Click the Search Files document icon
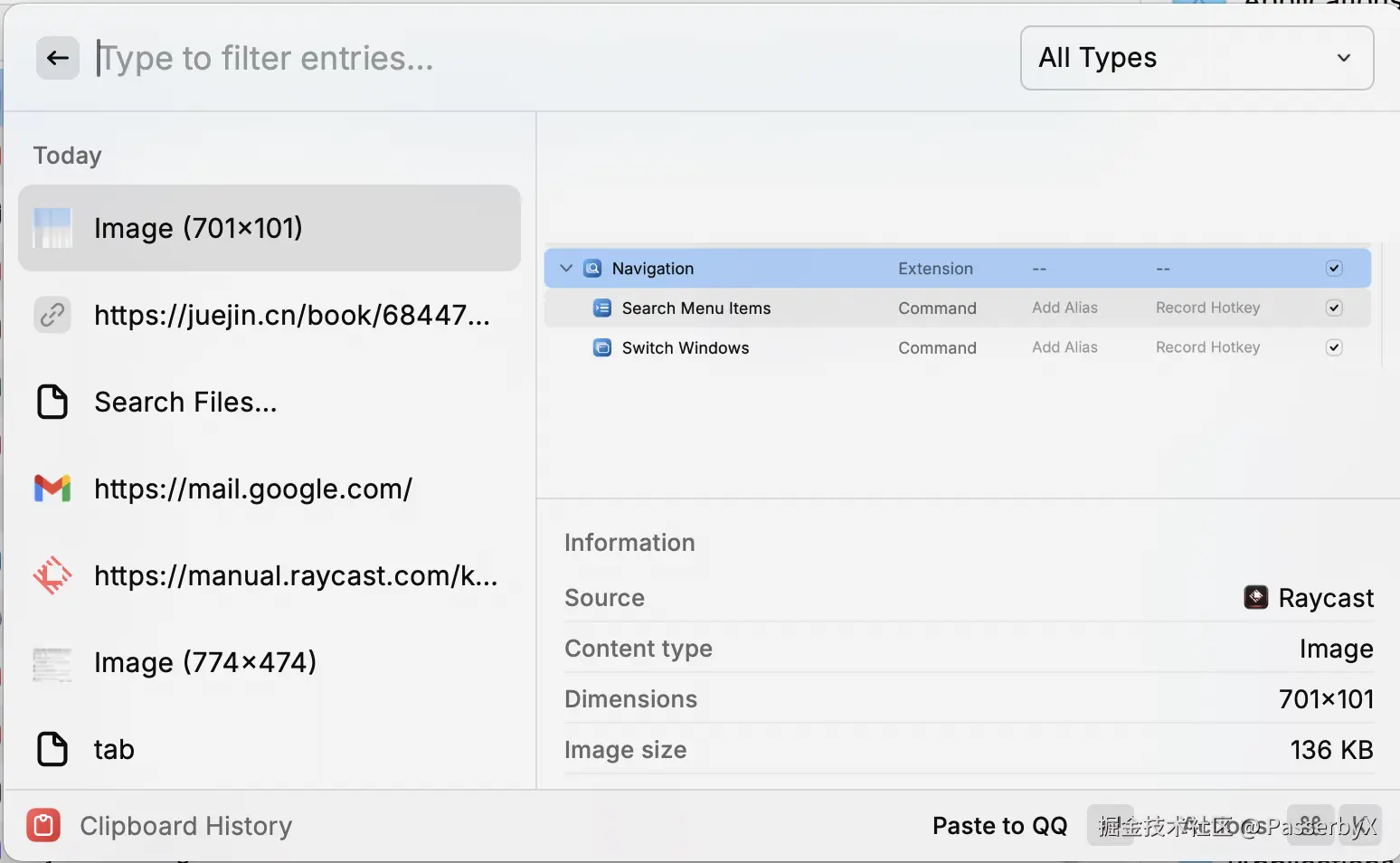Image resolution: width=1400 pixels, height=863 pixels. point(52,402)
